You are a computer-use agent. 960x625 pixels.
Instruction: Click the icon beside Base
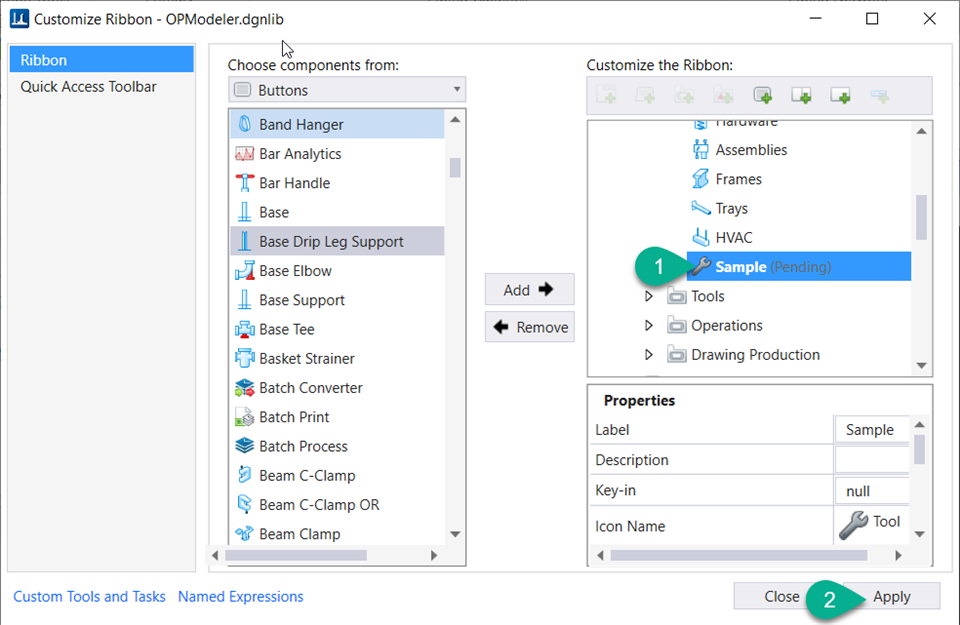coord(244,212)
